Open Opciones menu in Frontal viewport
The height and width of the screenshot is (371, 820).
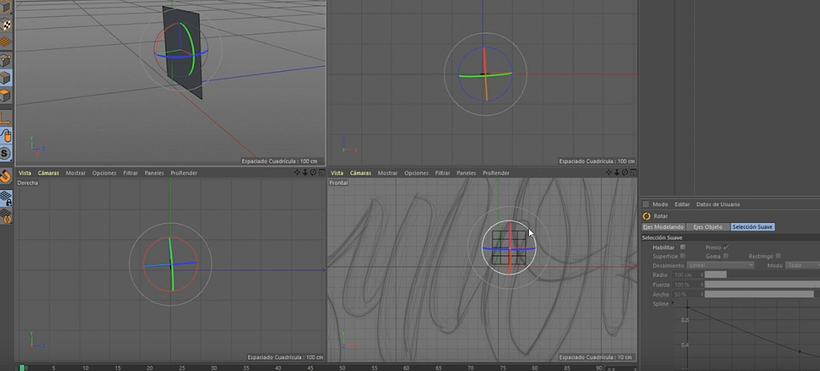tap(416, 173)
